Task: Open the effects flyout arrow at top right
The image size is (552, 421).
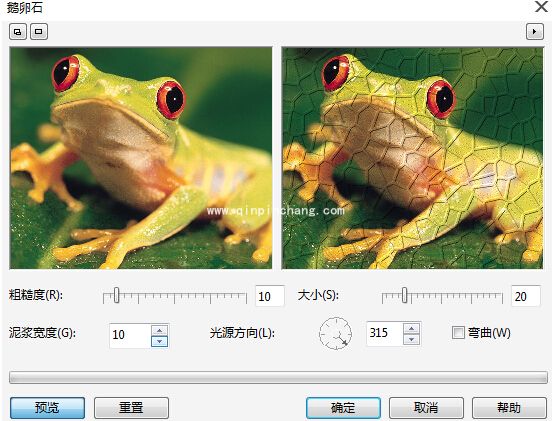Action: 535,32
